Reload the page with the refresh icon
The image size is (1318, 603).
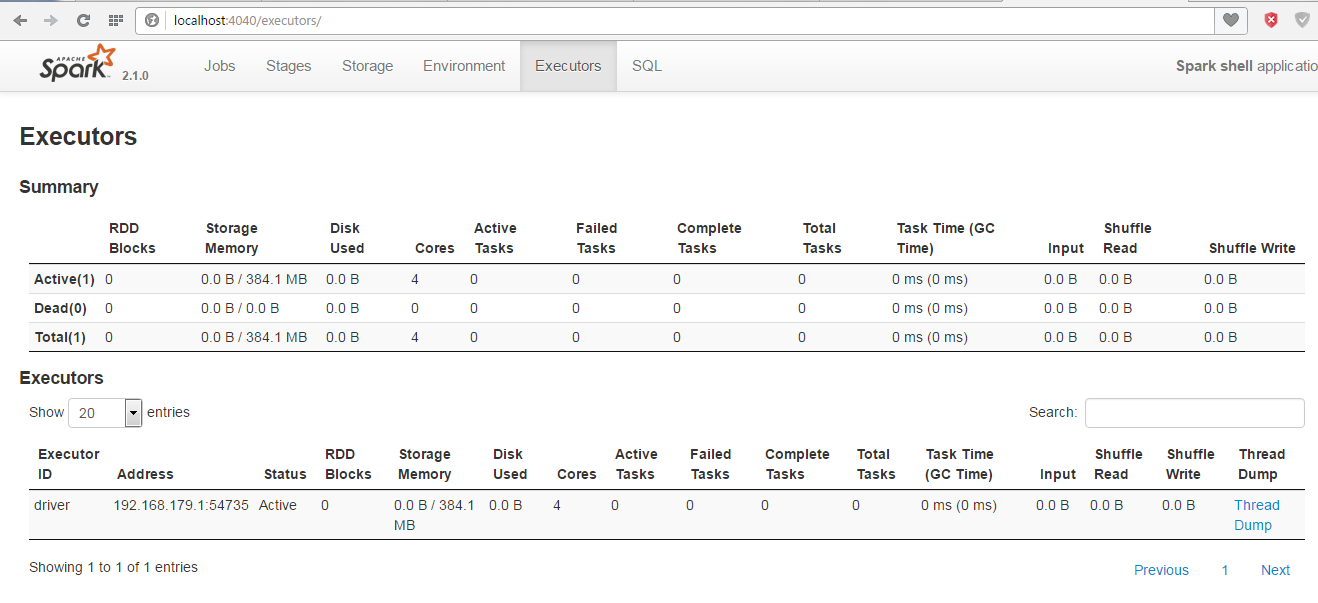(x=83, y=20)
